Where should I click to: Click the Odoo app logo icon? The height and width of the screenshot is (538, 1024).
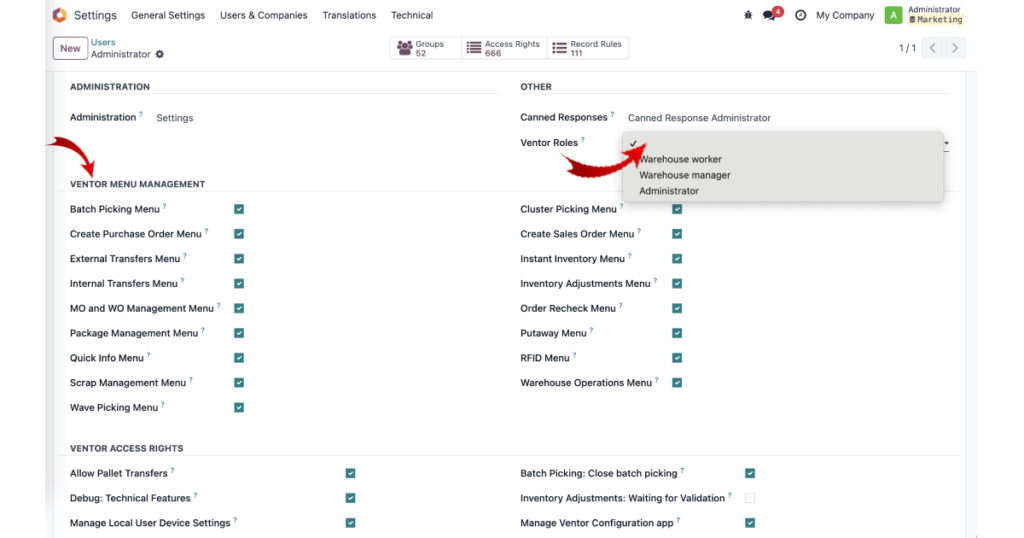tap(59, 15)
